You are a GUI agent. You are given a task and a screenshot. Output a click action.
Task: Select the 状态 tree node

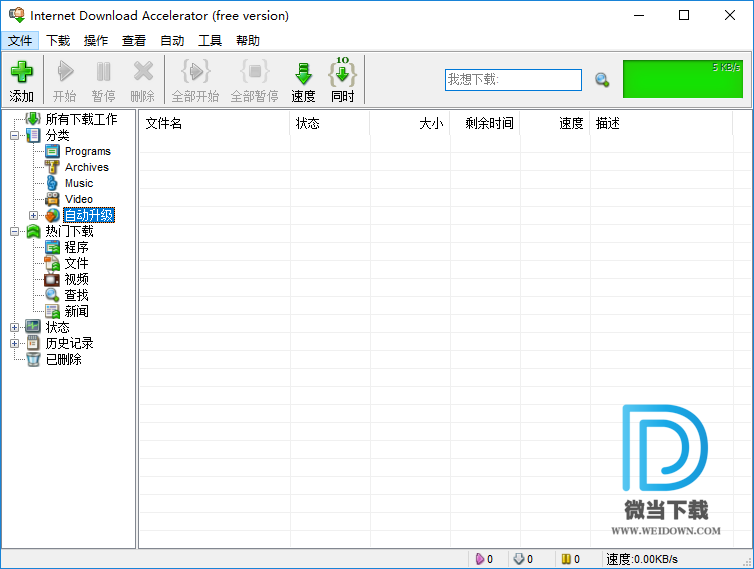click(58, 327)
